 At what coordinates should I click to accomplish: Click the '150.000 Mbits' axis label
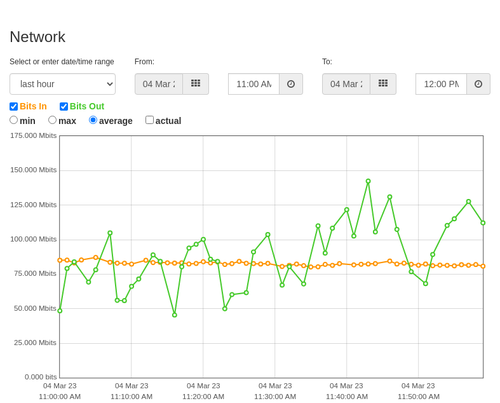tap(33, 170)
